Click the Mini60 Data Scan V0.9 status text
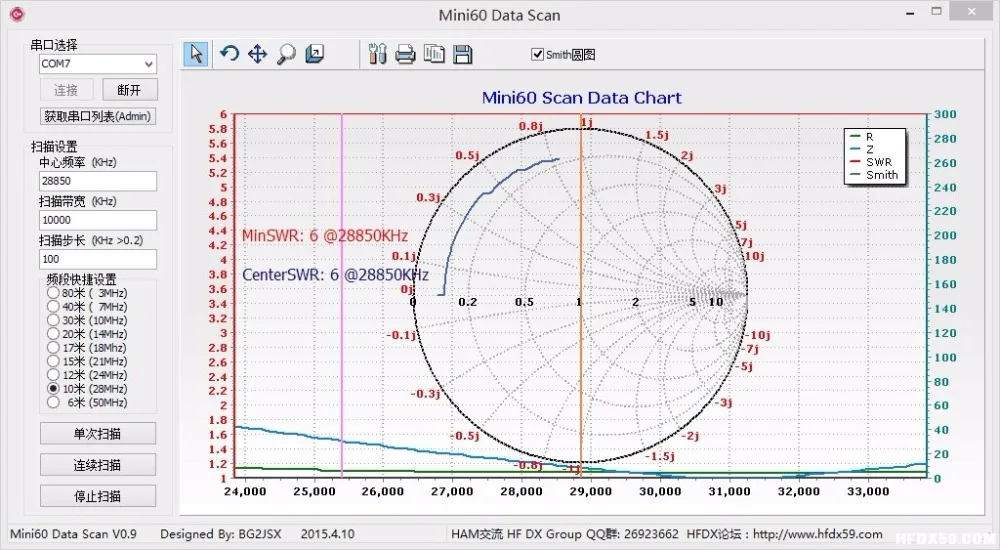Viewport: 1000px width, 550px height. (73, 534)
